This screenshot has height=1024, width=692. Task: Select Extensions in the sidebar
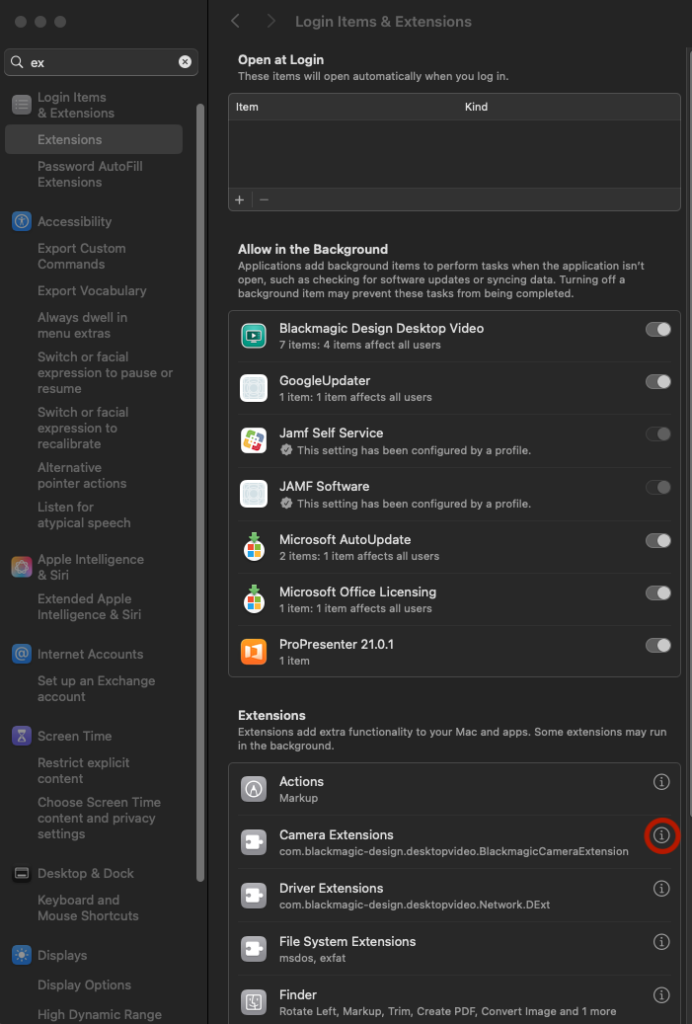click(70, 140)
